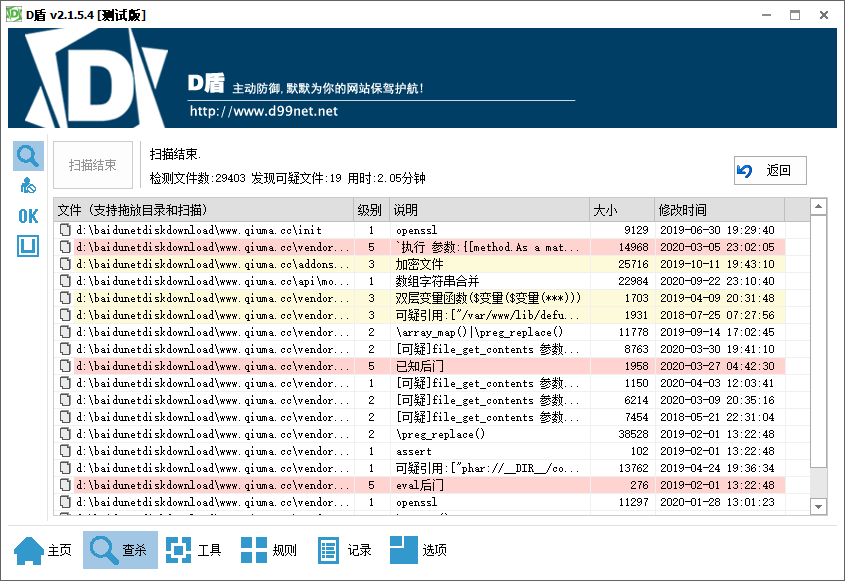Select the www.qiuma.cc\init file path
The width and height of the screenshot is (845, 581).
tap(199, 230)
